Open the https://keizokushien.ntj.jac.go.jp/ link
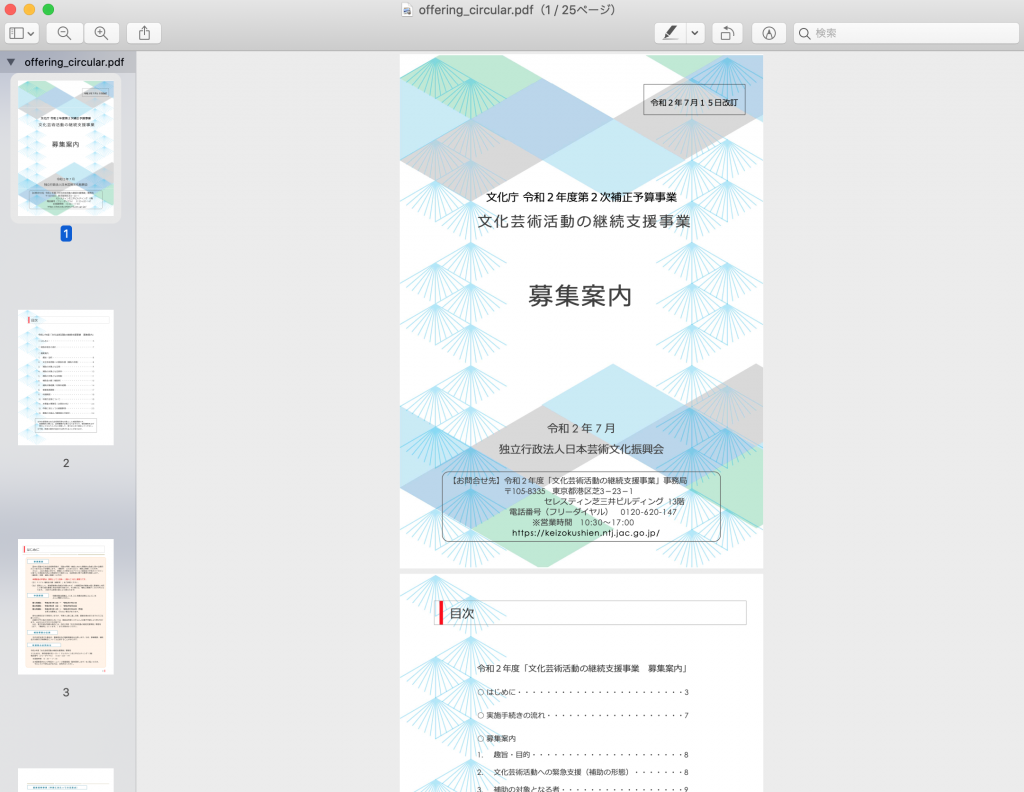This screenshot has width=1024, height=792. [586, 533]
